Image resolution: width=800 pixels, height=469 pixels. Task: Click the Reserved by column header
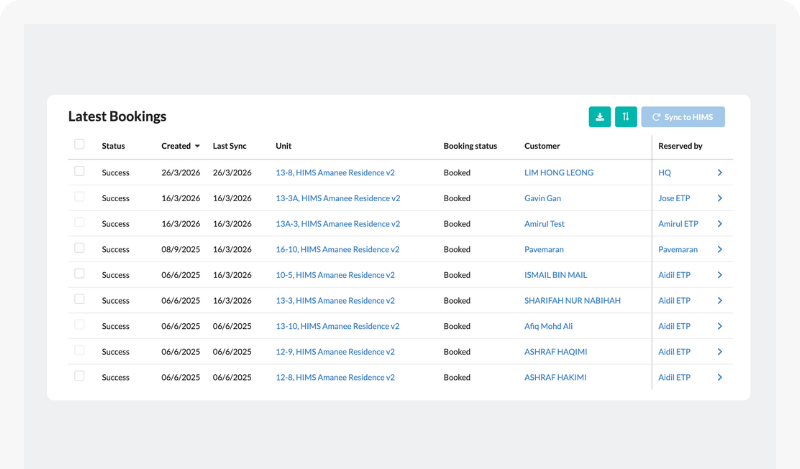click(680, 146)
